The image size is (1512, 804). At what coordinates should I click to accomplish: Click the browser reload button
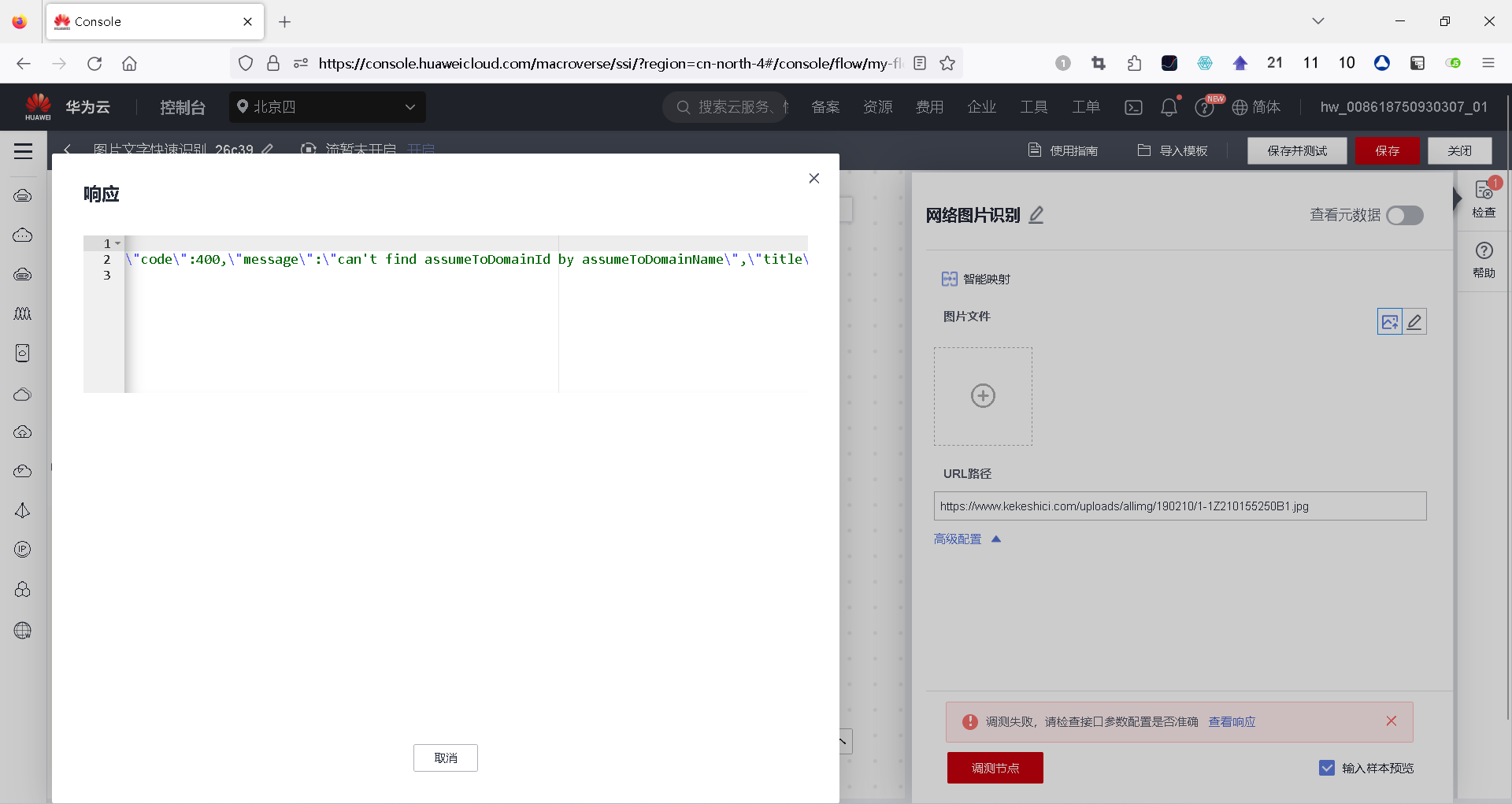click(94, 63)
